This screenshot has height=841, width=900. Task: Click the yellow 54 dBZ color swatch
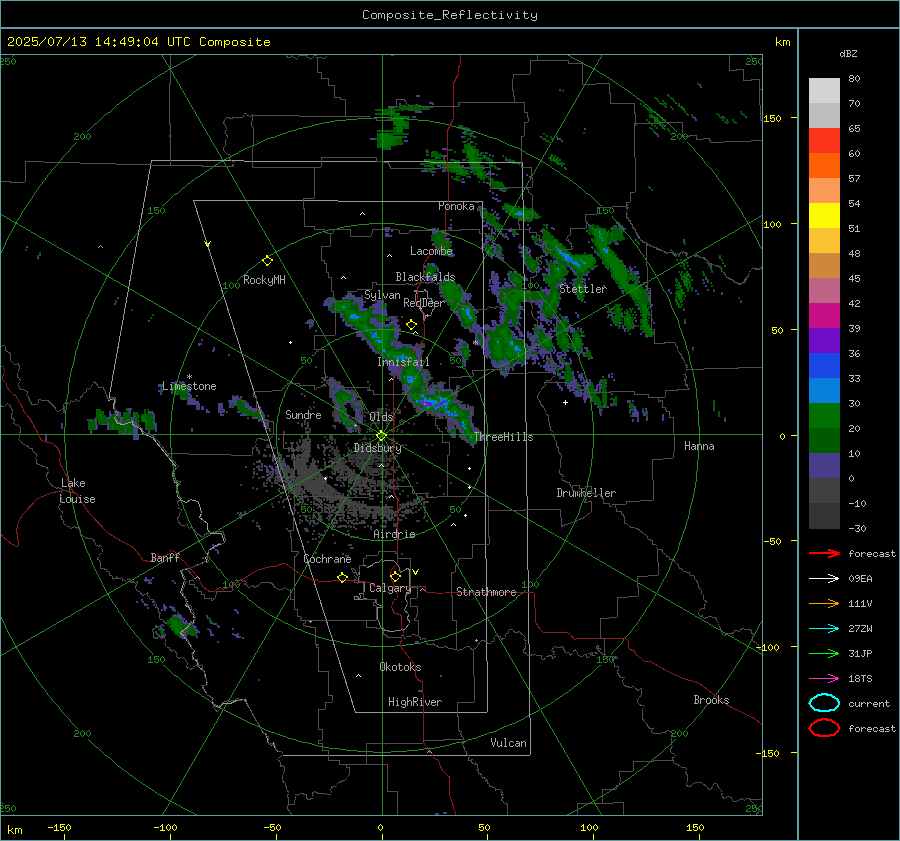[x=824, y=215]
